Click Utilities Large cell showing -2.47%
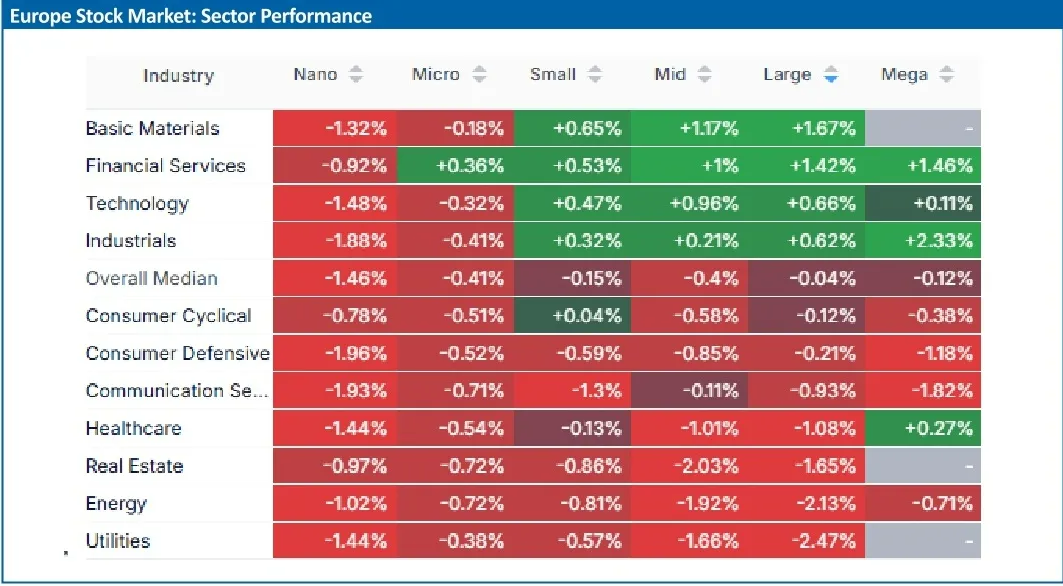The width and height of the screenshot is (1063, 586). pos(806,541)
